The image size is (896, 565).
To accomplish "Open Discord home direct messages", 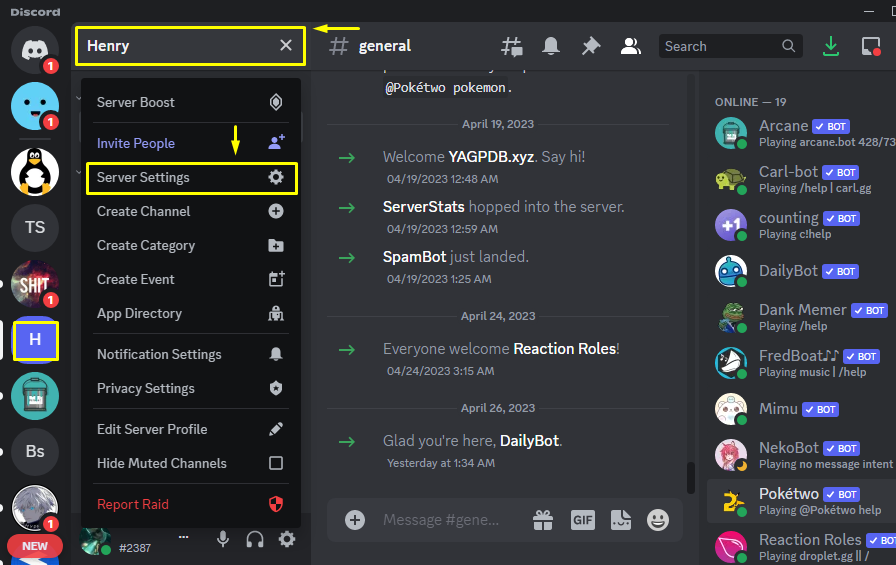I will click(35, 50).
